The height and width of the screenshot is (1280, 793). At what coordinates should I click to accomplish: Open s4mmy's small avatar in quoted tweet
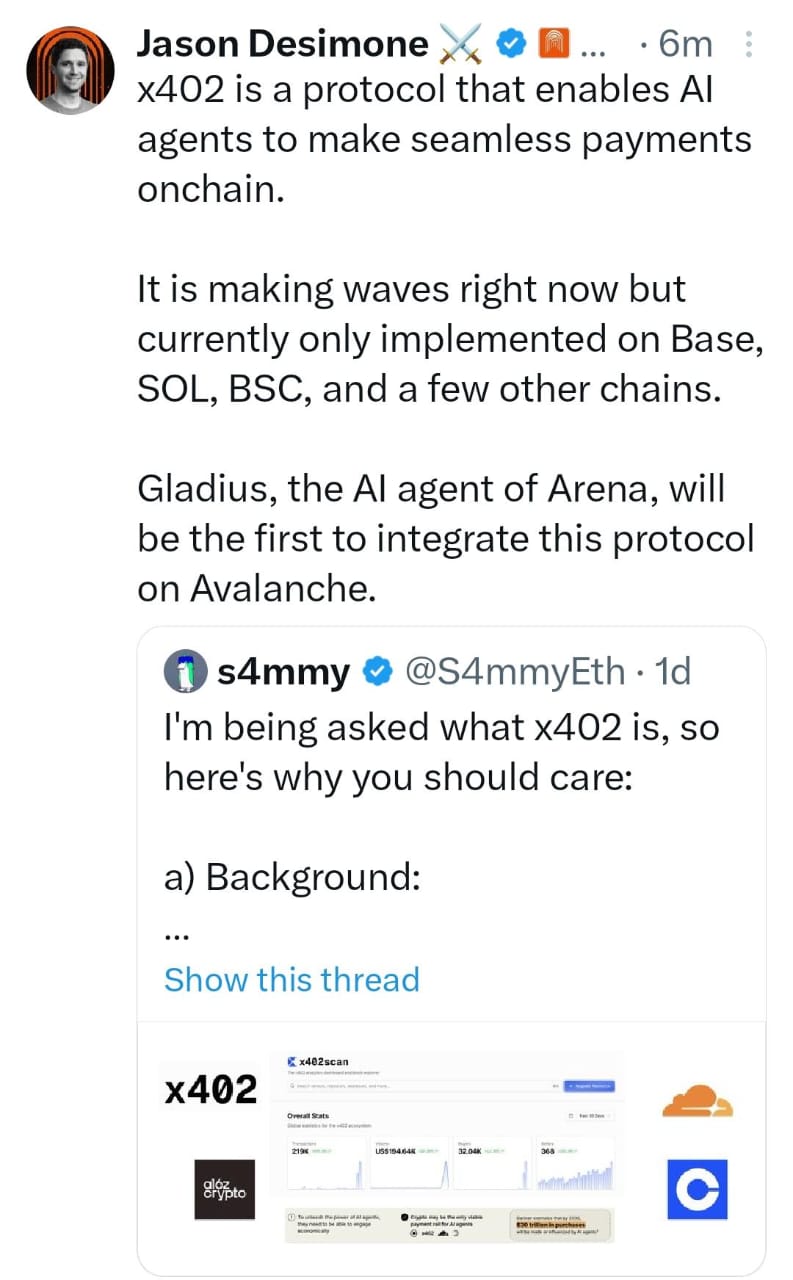pyautogui.click(x=185, y=673)
